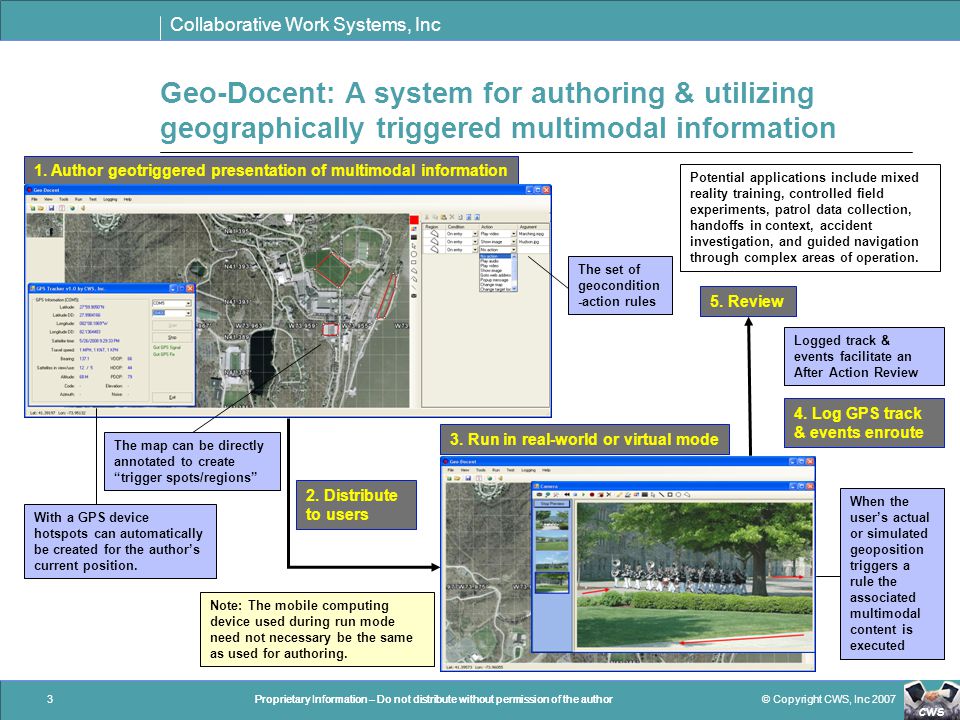Click the Marching.mpg argument cell

click(533, 234)
